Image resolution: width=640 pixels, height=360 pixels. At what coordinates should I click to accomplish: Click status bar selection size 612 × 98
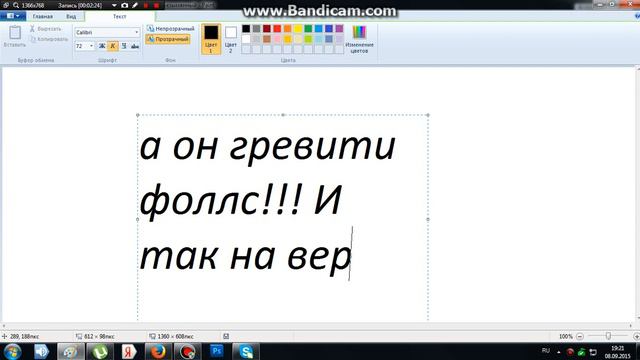[95, 336]
